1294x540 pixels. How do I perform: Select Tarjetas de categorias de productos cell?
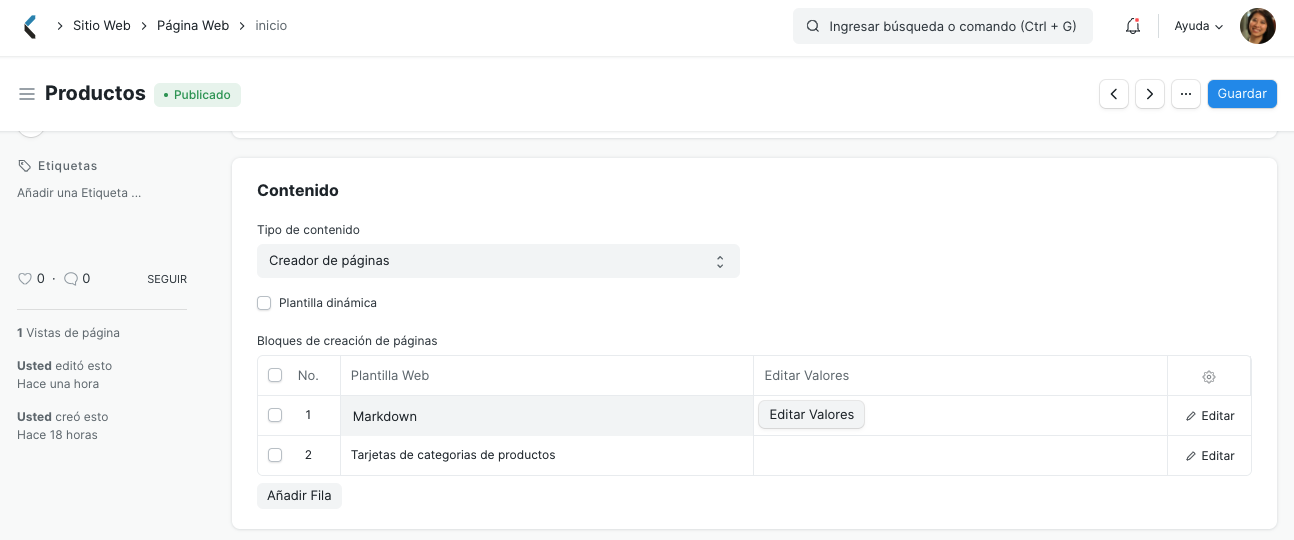pyautogui.click(x=547, y=456)
